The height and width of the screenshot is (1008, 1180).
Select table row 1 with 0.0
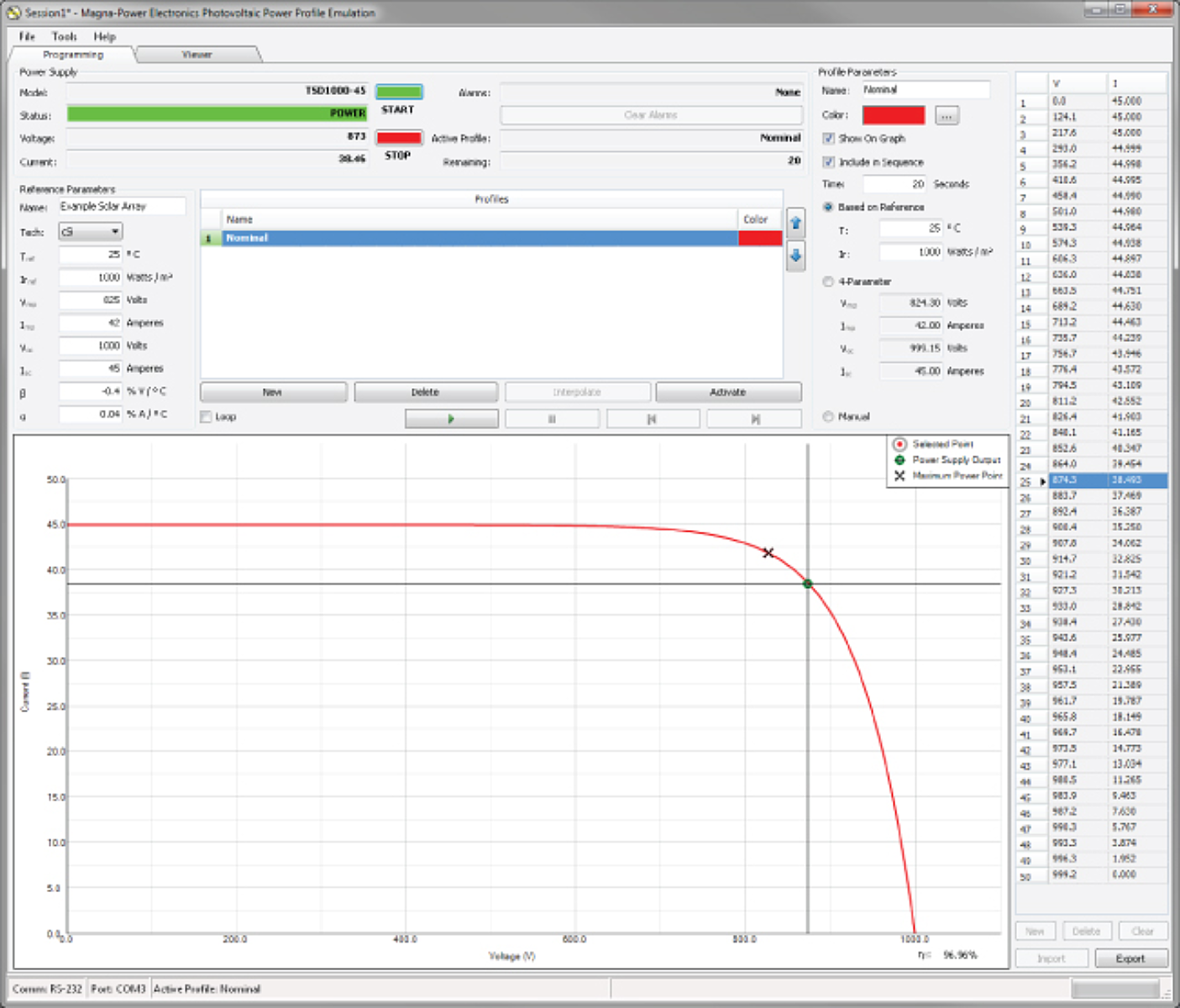pos(1091,101)
